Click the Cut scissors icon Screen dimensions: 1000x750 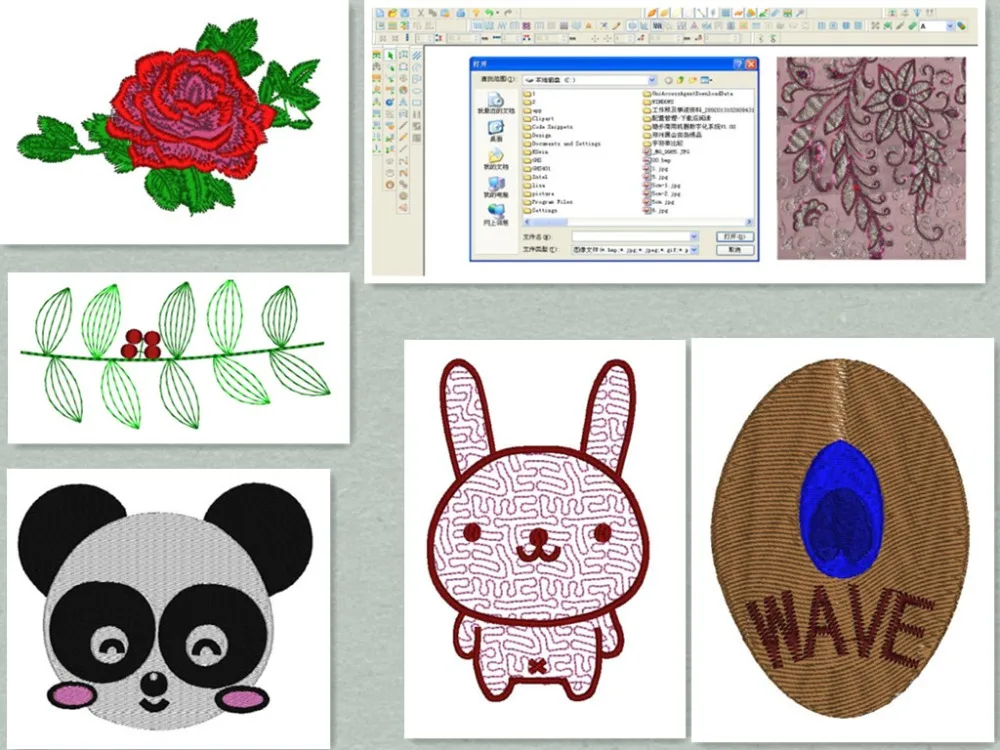click(421, 13)
